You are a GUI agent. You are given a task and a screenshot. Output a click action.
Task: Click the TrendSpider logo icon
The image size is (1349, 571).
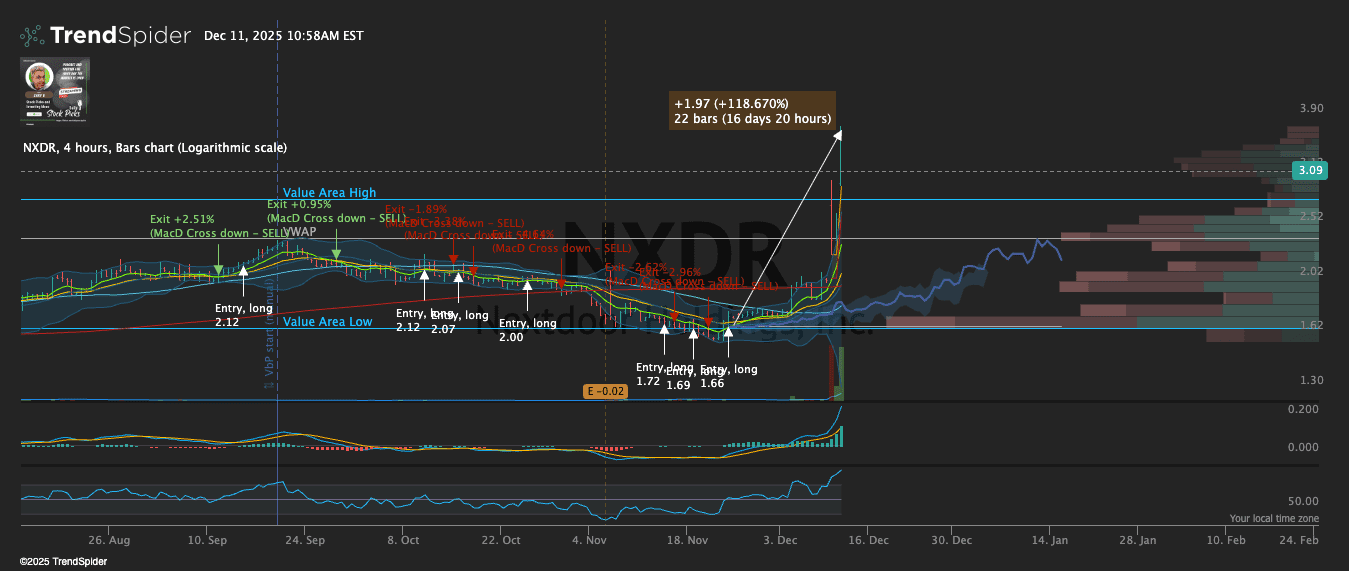(x=32, y=36)
